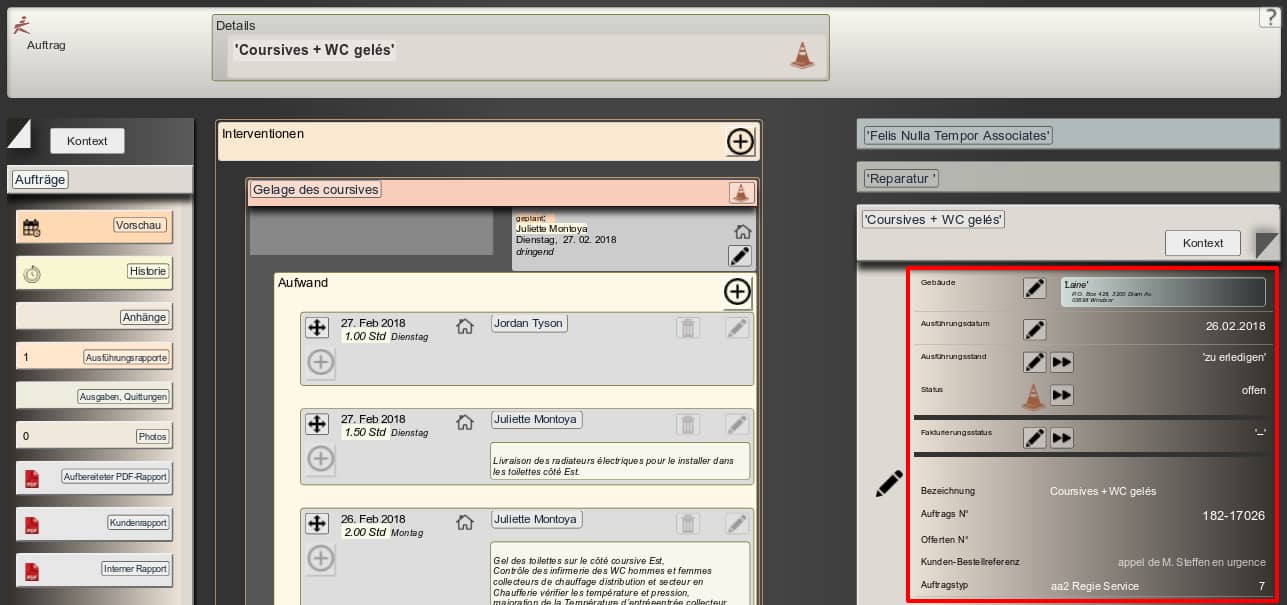Open Aufbereiteter PDF-Rapport
The height and width of the screenshot is (605, 1287).
click(x=116, y=477)
